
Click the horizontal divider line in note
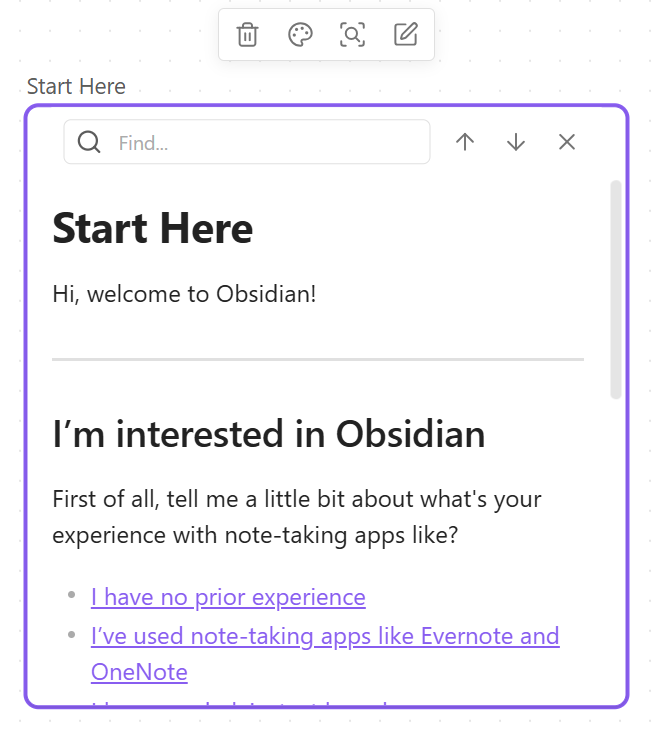(317, 358)
